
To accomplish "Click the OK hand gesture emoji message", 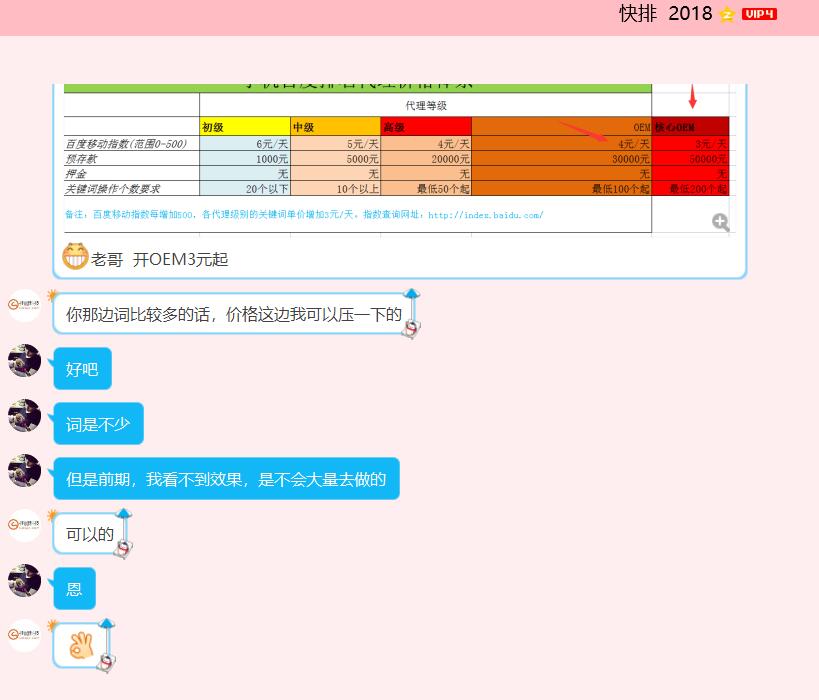I will coord(81,646).
